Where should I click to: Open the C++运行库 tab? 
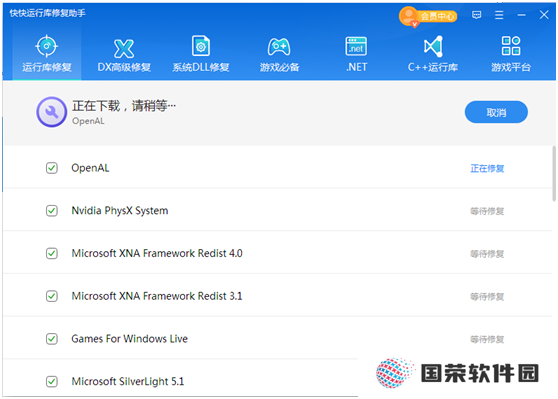click(x=433, y=54)
